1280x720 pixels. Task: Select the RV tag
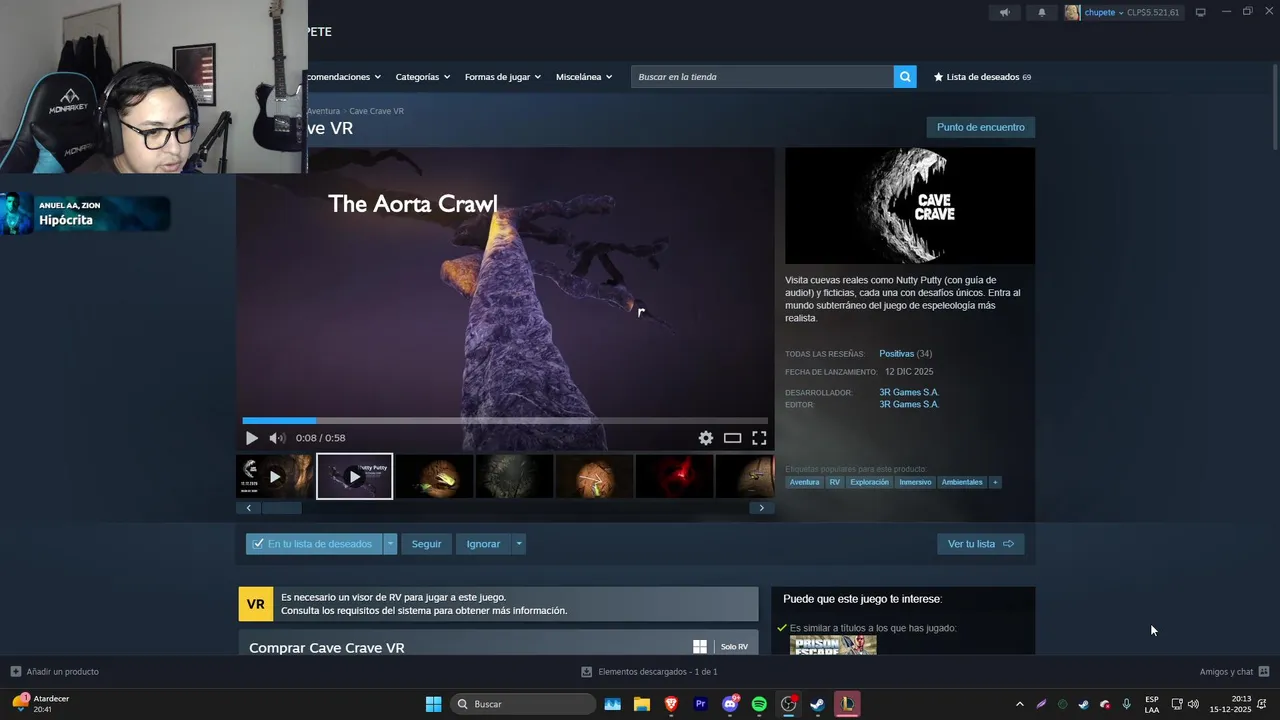[x=835, y=482]
